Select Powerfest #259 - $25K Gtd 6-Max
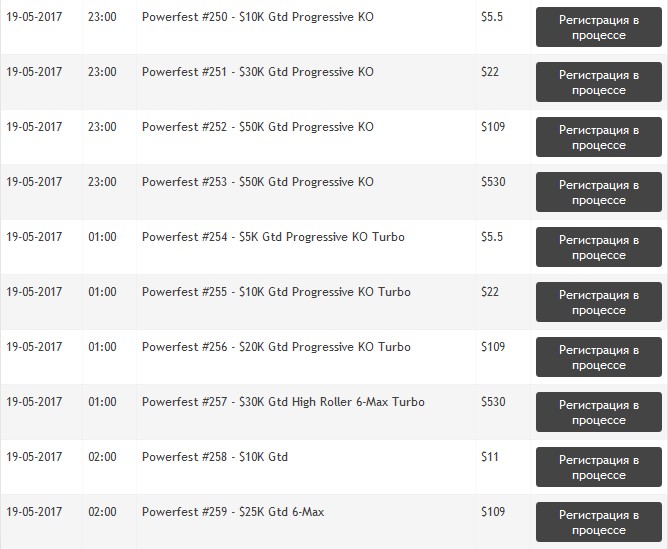 (233, 512)
